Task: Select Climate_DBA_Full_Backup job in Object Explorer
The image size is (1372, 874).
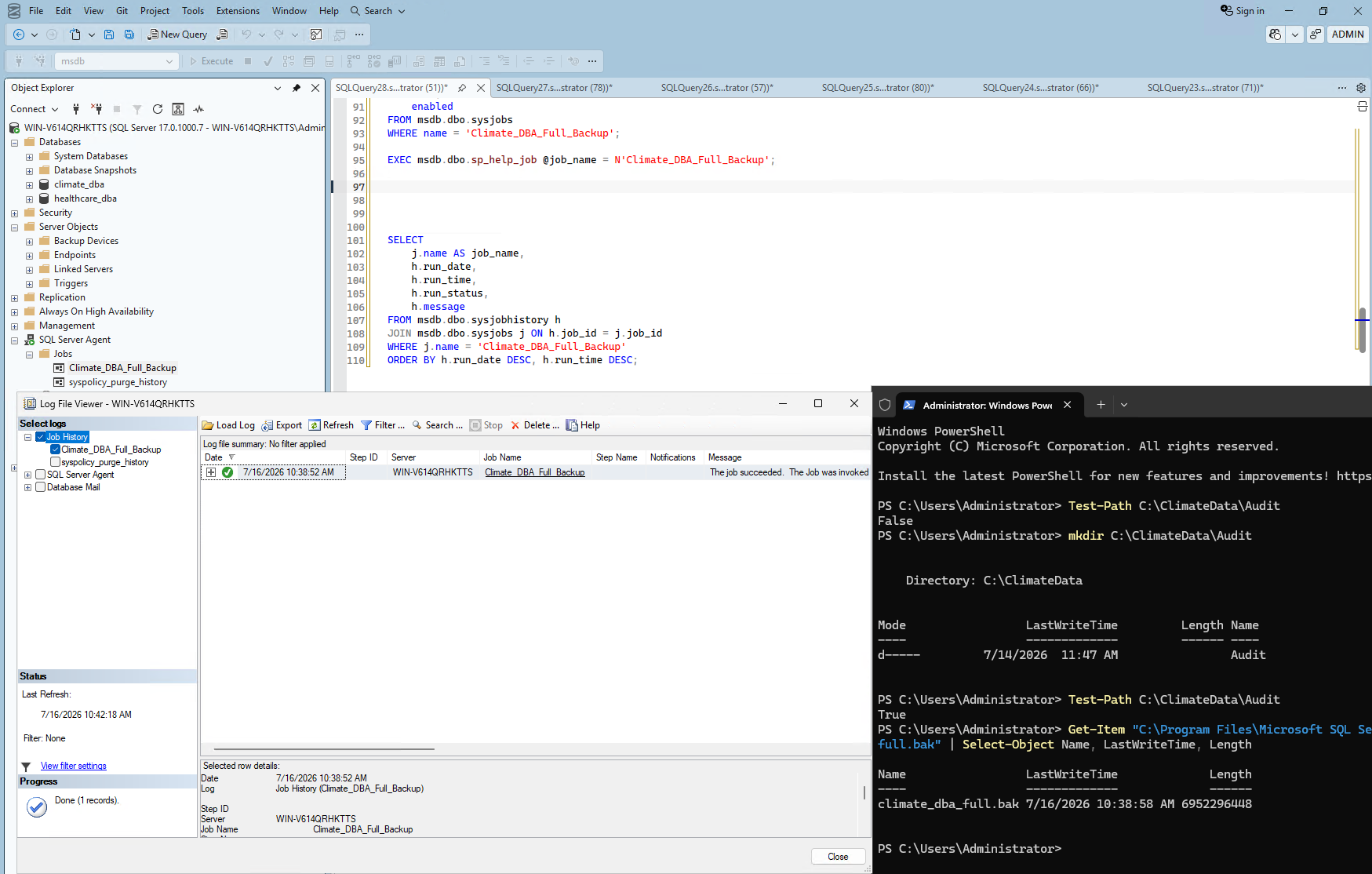Action: click(x=122, y=368)
